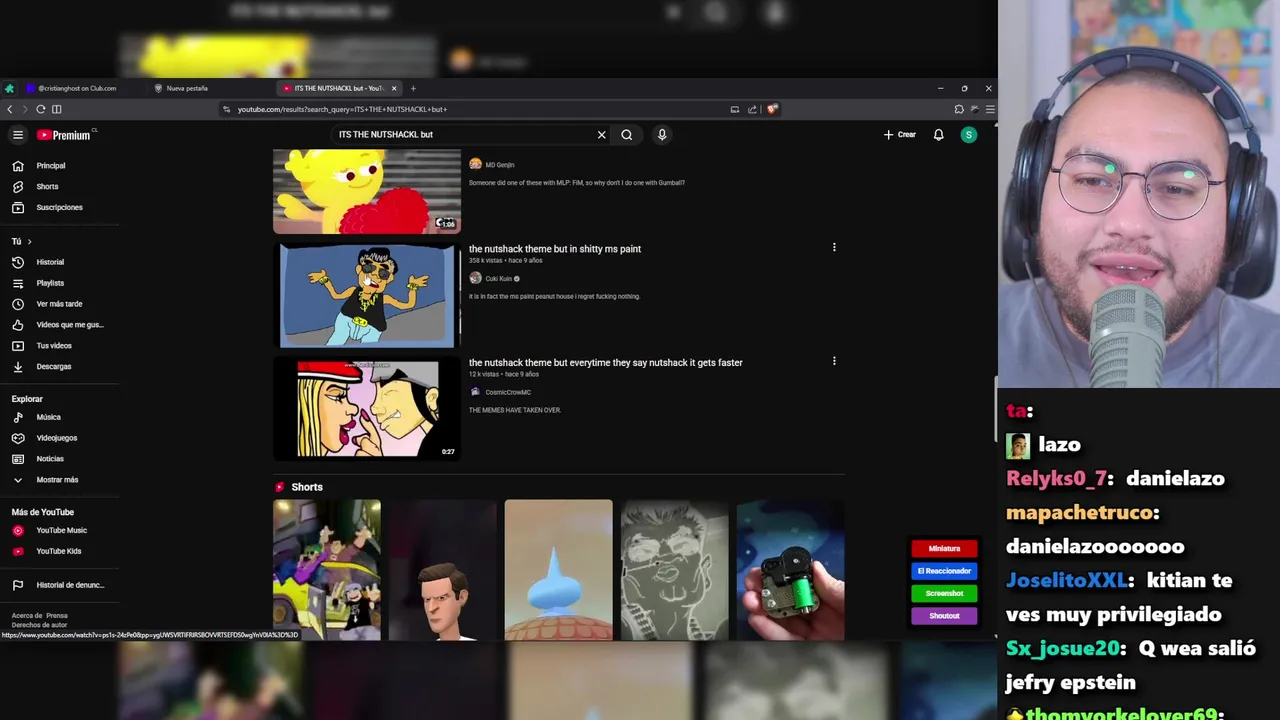Open YouTube Music link
The height and width of the screenshot is (720, 1280).
coord(61,531)
